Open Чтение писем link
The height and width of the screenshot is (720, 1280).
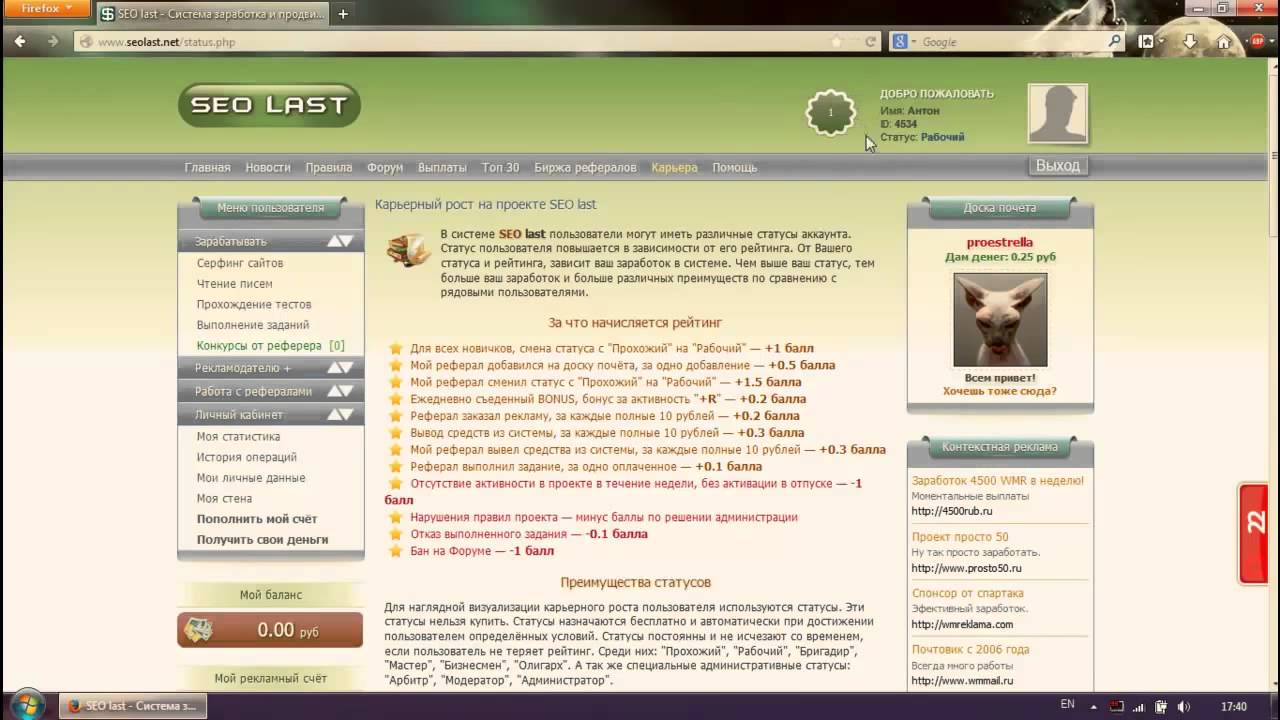tap(234, 284)
